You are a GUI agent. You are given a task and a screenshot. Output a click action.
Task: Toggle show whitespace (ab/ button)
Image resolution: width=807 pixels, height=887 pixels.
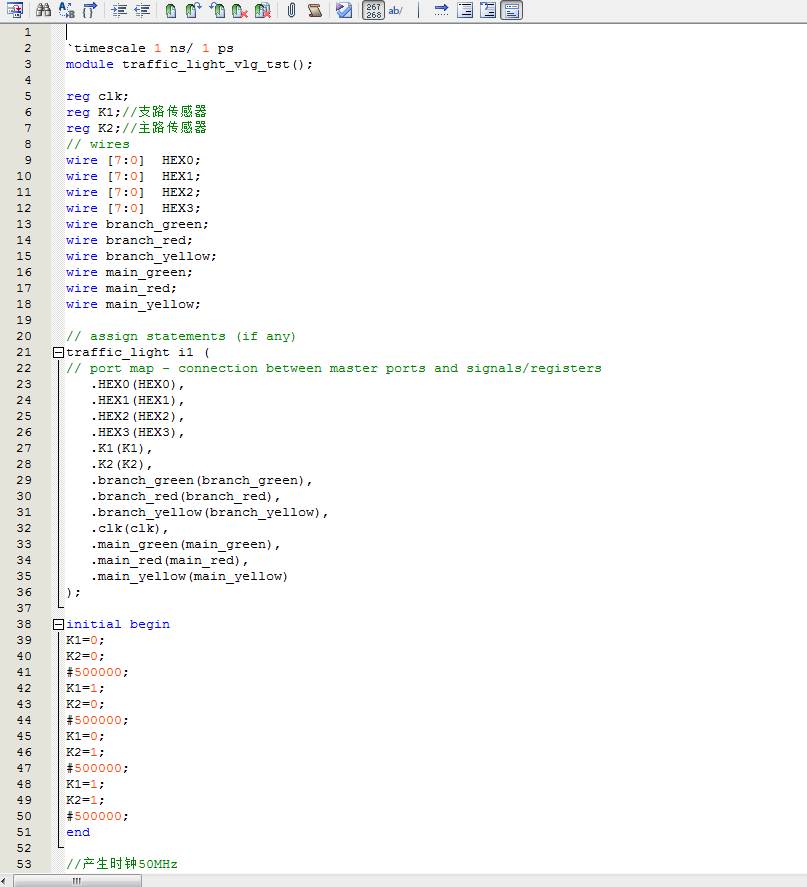396,10
